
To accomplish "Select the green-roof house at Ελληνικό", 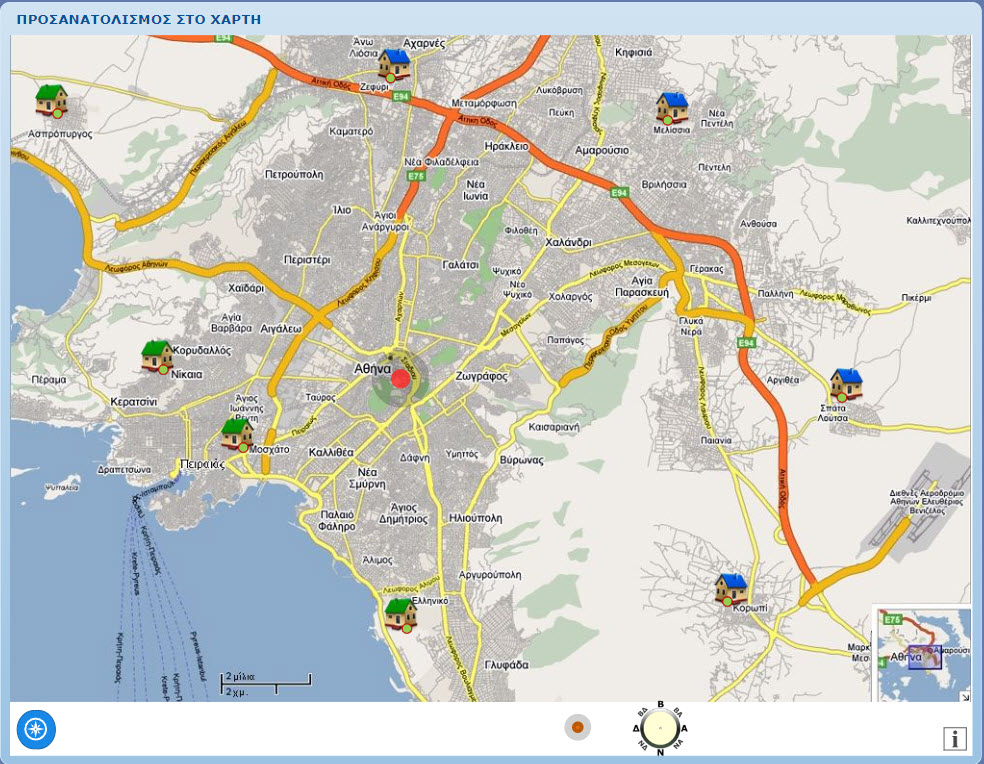I will tap(401, 614).
